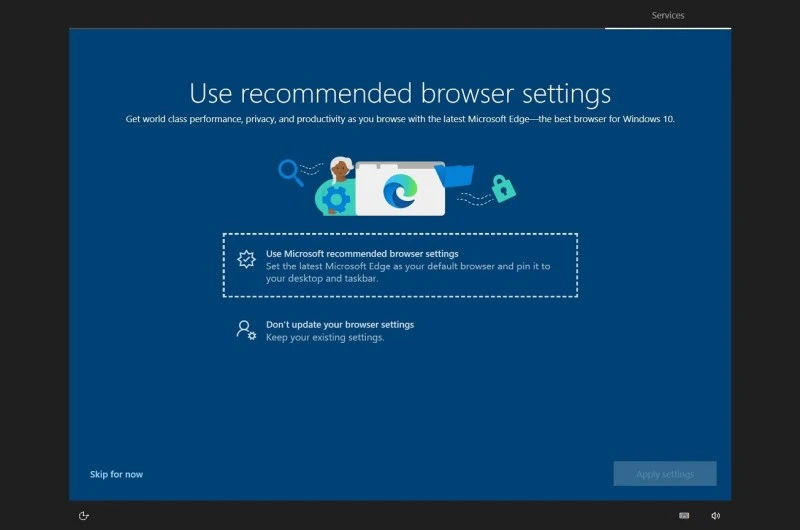Click the "Skip for now" link
The height and width of the screenshot is (530, 800).
point(116,474)
